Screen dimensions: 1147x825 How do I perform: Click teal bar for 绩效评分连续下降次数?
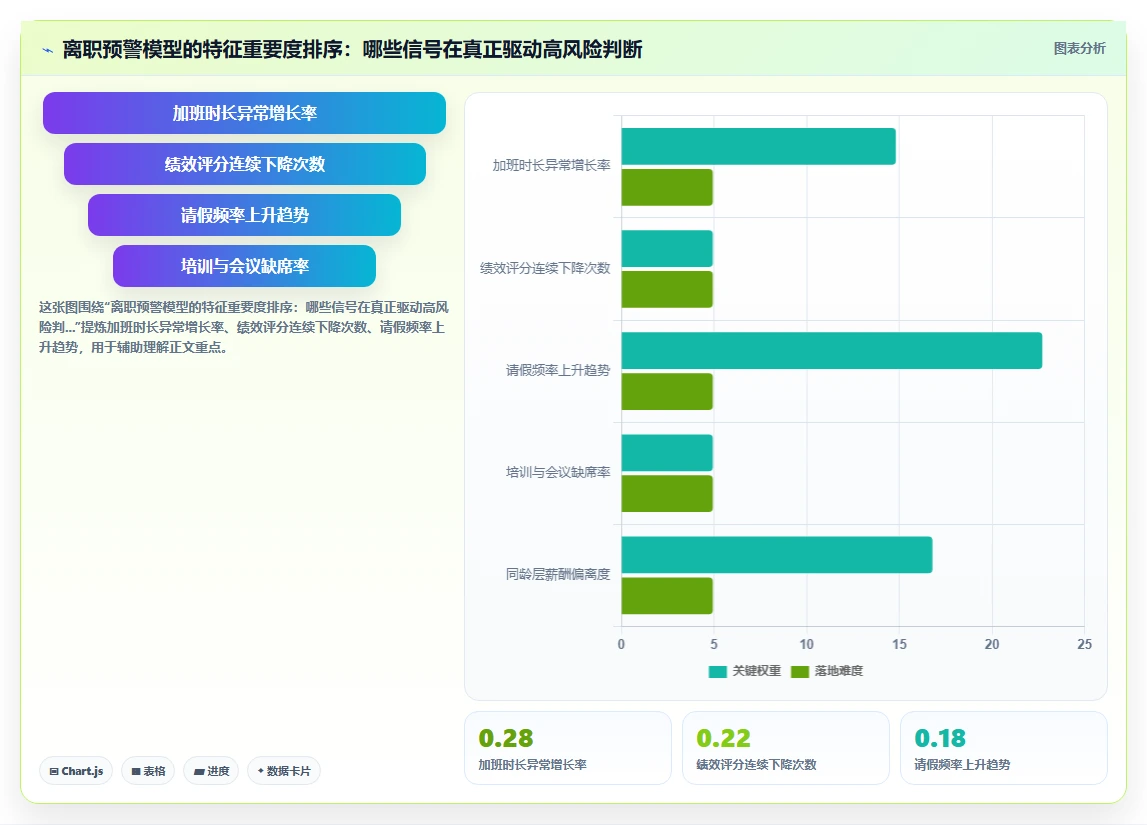pyautogui.click(x=667, y=249)
